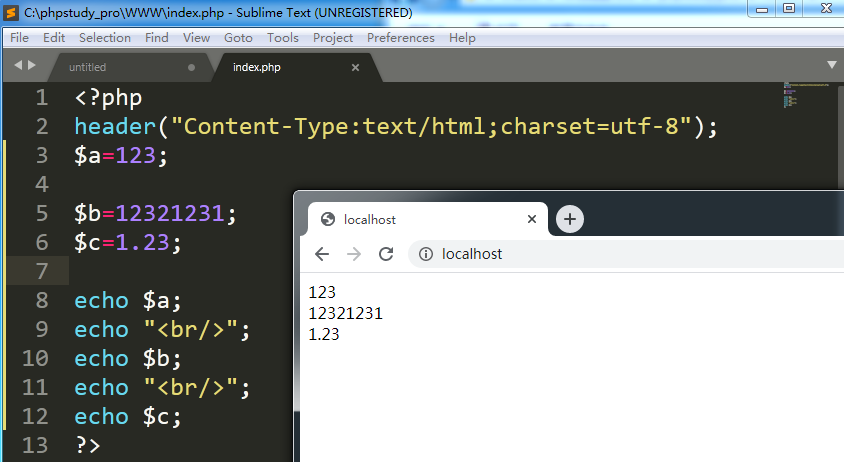Open the Project menu
This screenshot has width=844, height=462.
(x=333, y=38)
